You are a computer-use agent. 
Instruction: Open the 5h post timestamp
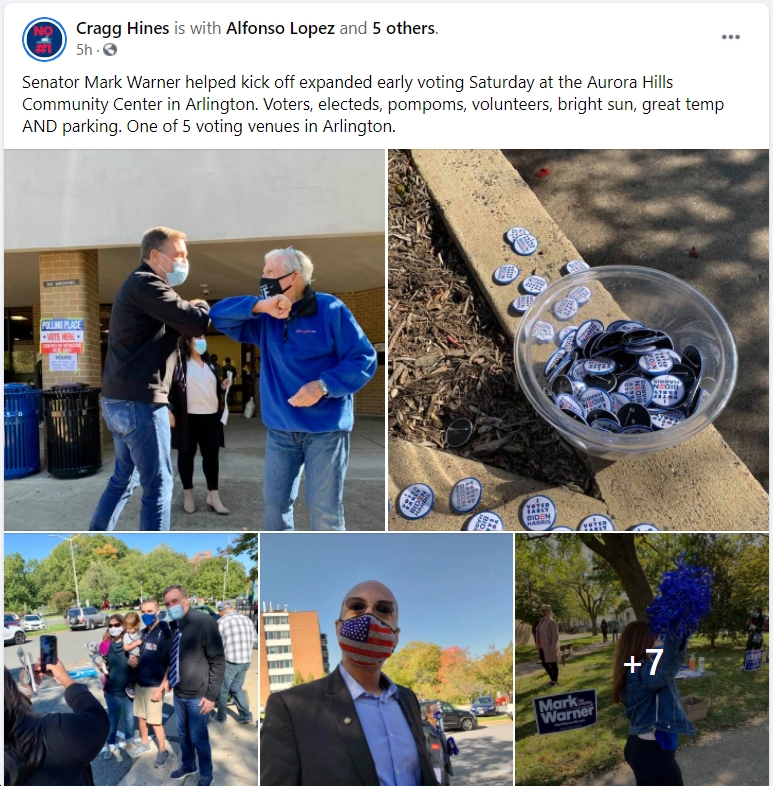pos(84,50)
